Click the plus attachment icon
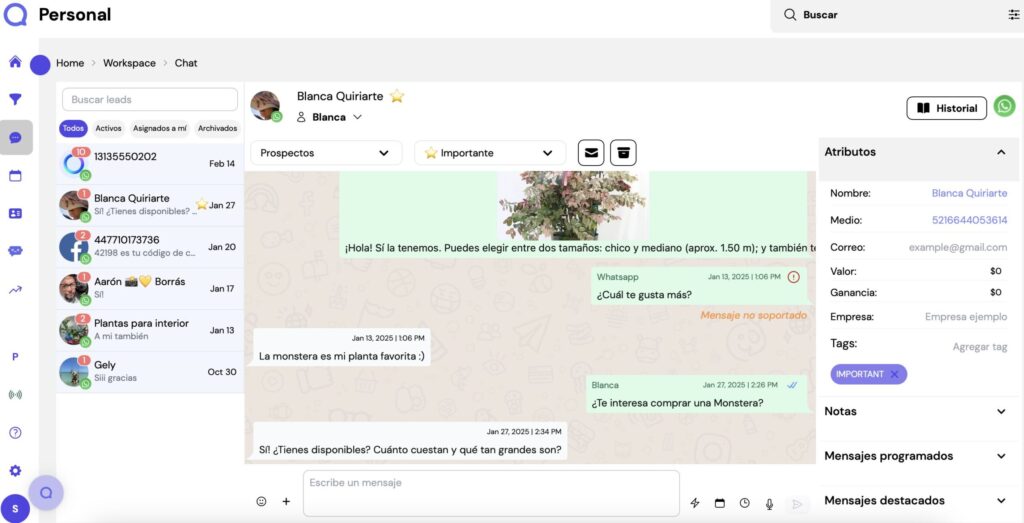This screenshot has height=523, width=1024. [x=286, y=501]
